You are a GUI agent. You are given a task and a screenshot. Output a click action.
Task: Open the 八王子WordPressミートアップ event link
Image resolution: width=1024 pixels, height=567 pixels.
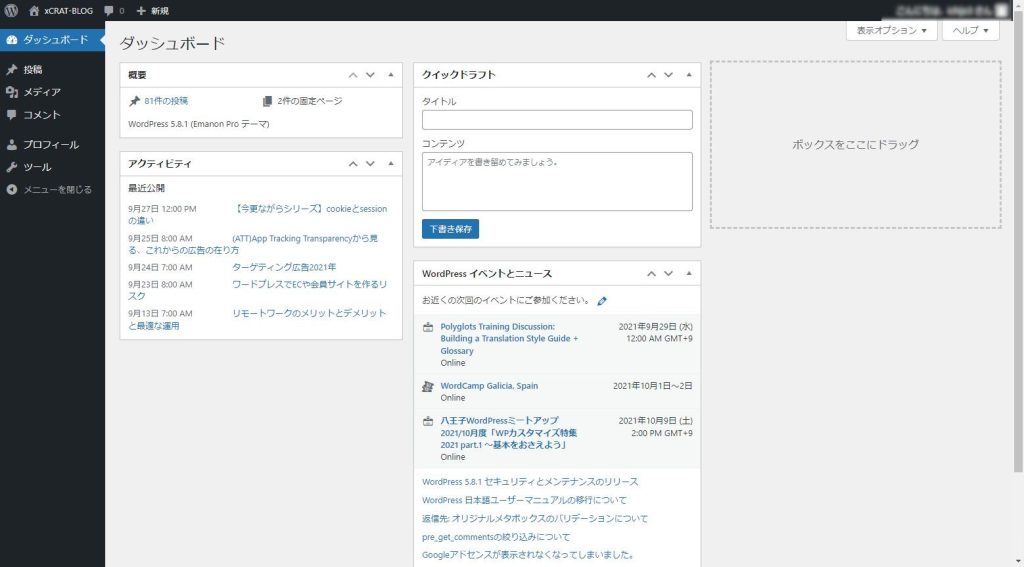coord(509,432)
